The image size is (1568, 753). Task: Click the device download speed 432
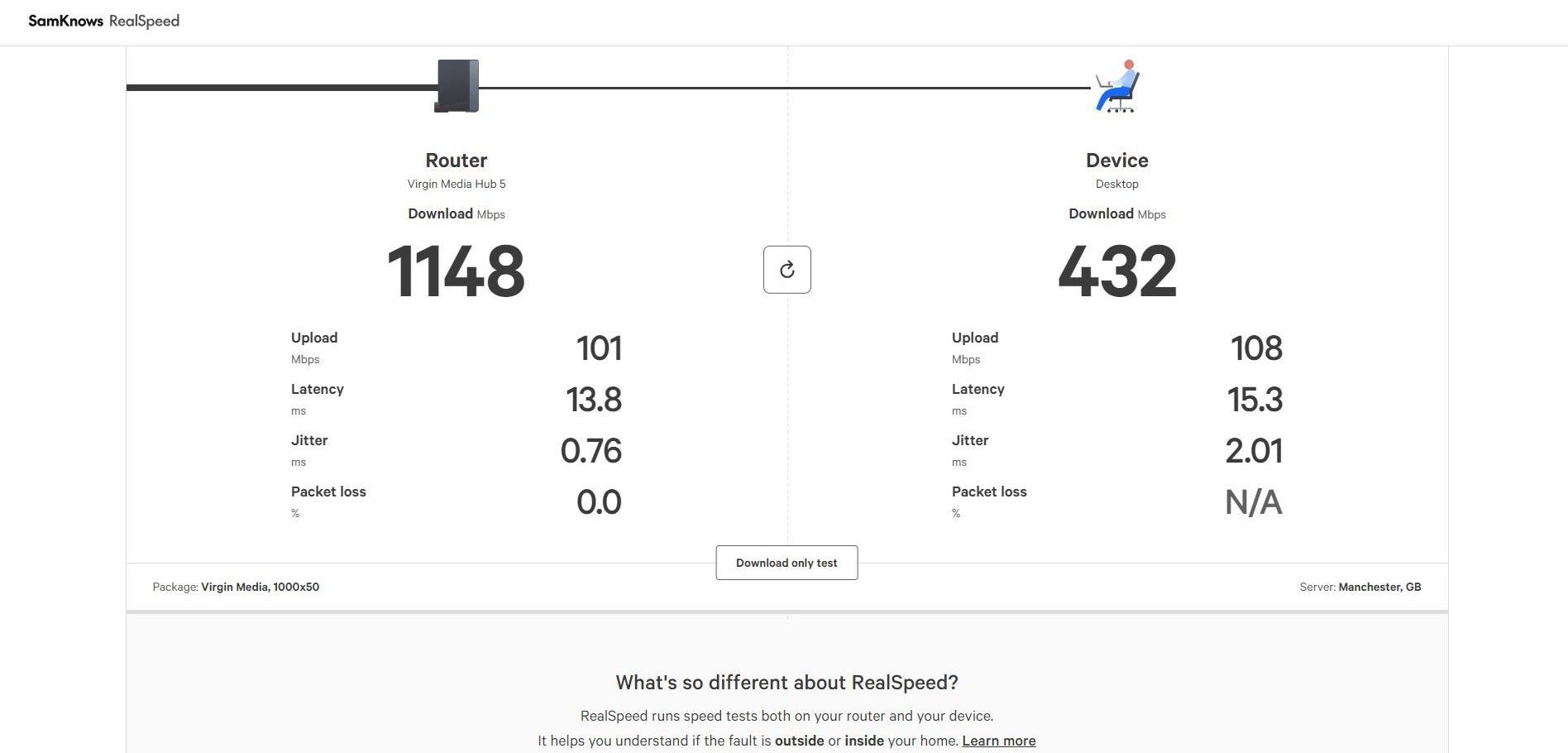click(1116, 271)
